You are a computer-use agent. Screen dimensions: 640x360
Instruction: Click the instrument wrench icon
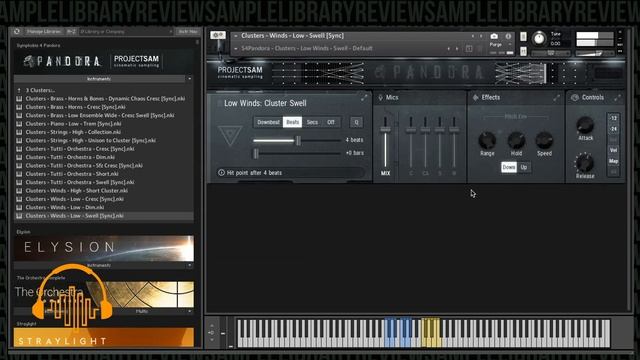click(218, 36)
